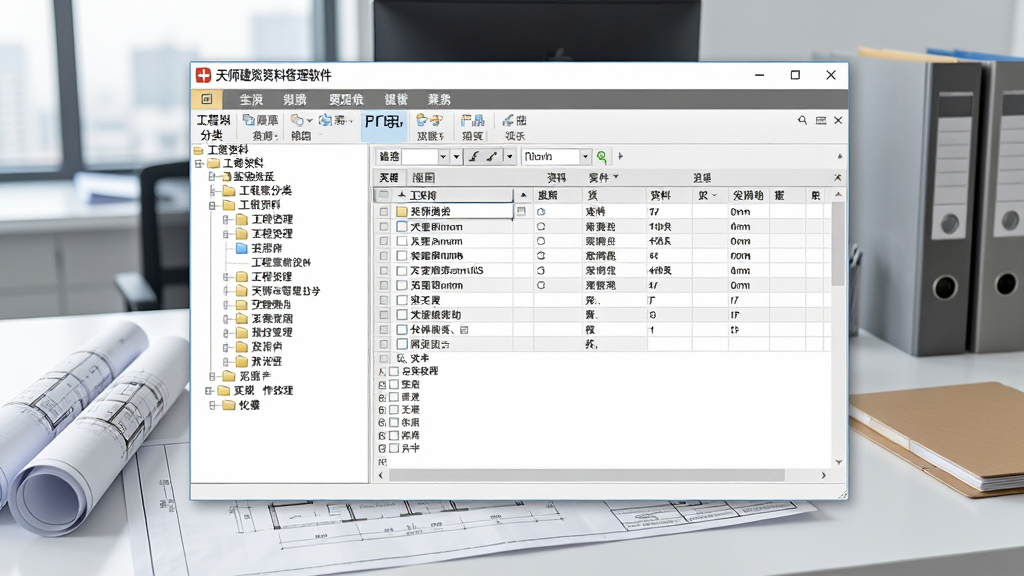1024x576 pixels.
Task: Tick the leading checkbox of the yellow folder row
Action: click(x=383, y=212)
